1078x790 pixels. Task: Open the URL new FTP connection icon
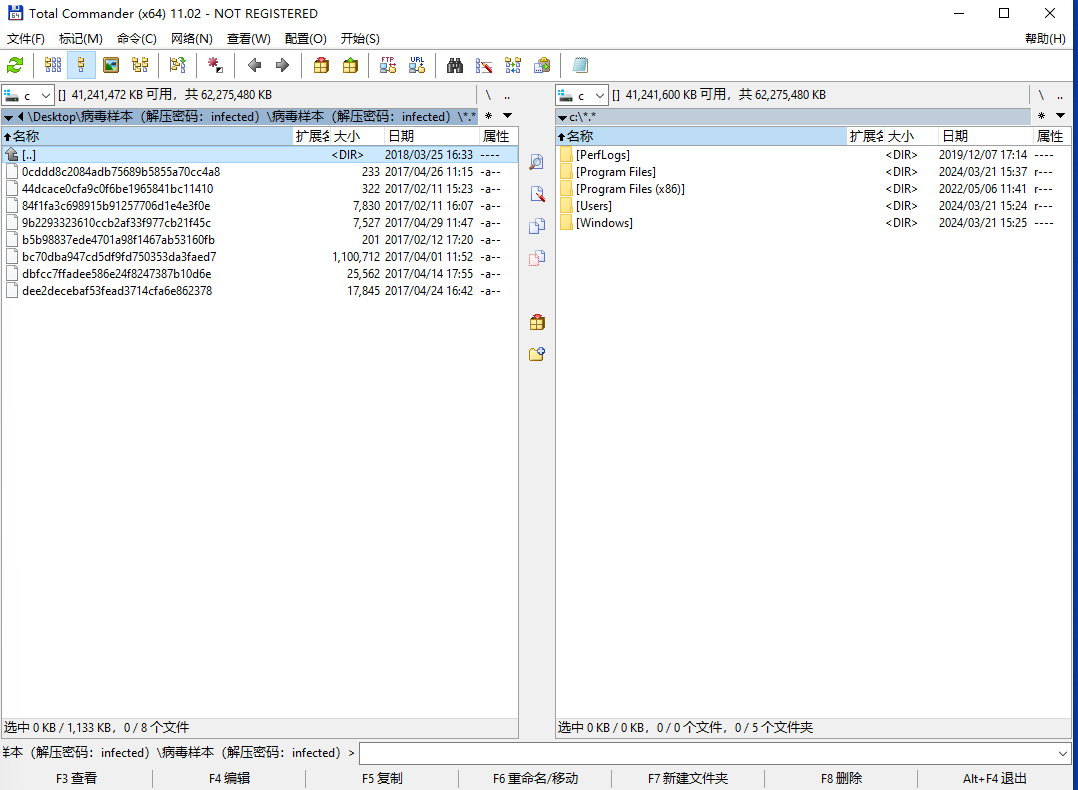[x=417, y=65]
